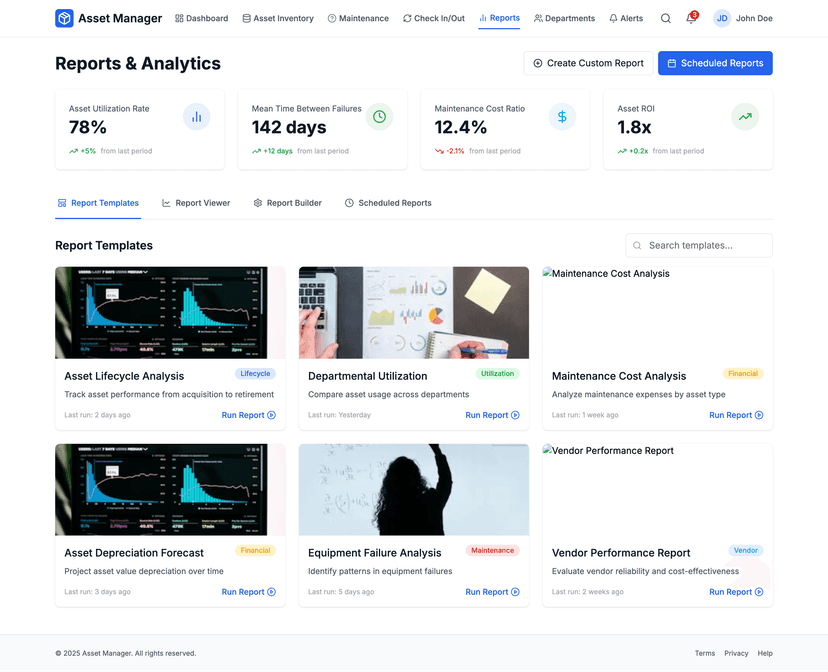Switch to the Report Viewer tab
Image resolution: width=828 pixels, height=672 pixels.
(196, 203)
